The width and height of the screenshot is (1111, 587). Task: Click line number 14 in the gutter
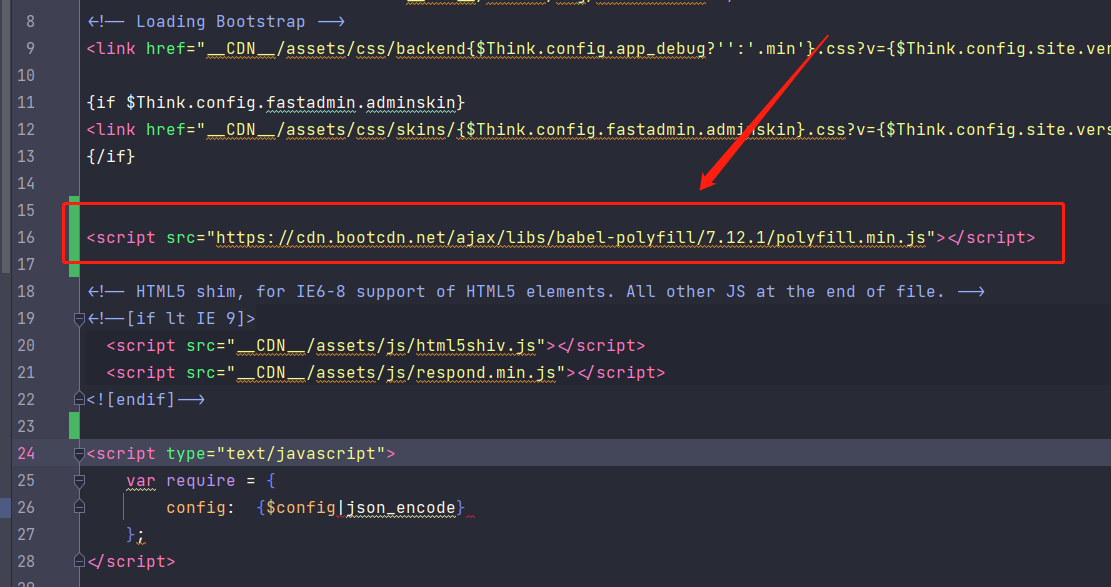pyautogui.click(x=26, y=184)
